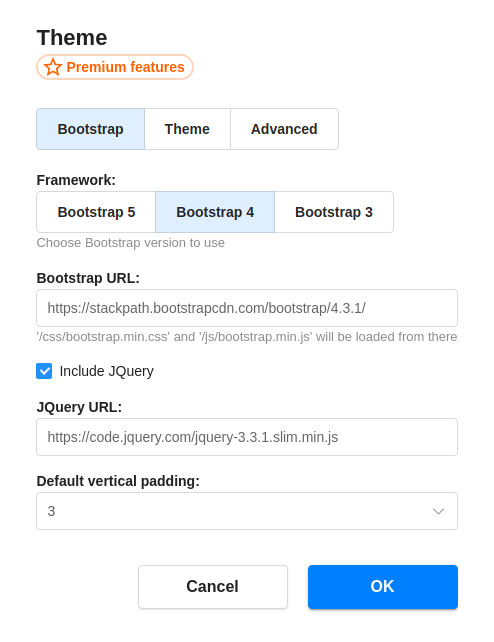The width and height of the screenshot is (494, 642).
Task: Switch to the Theme tab
Action: (x=187, y=129)
